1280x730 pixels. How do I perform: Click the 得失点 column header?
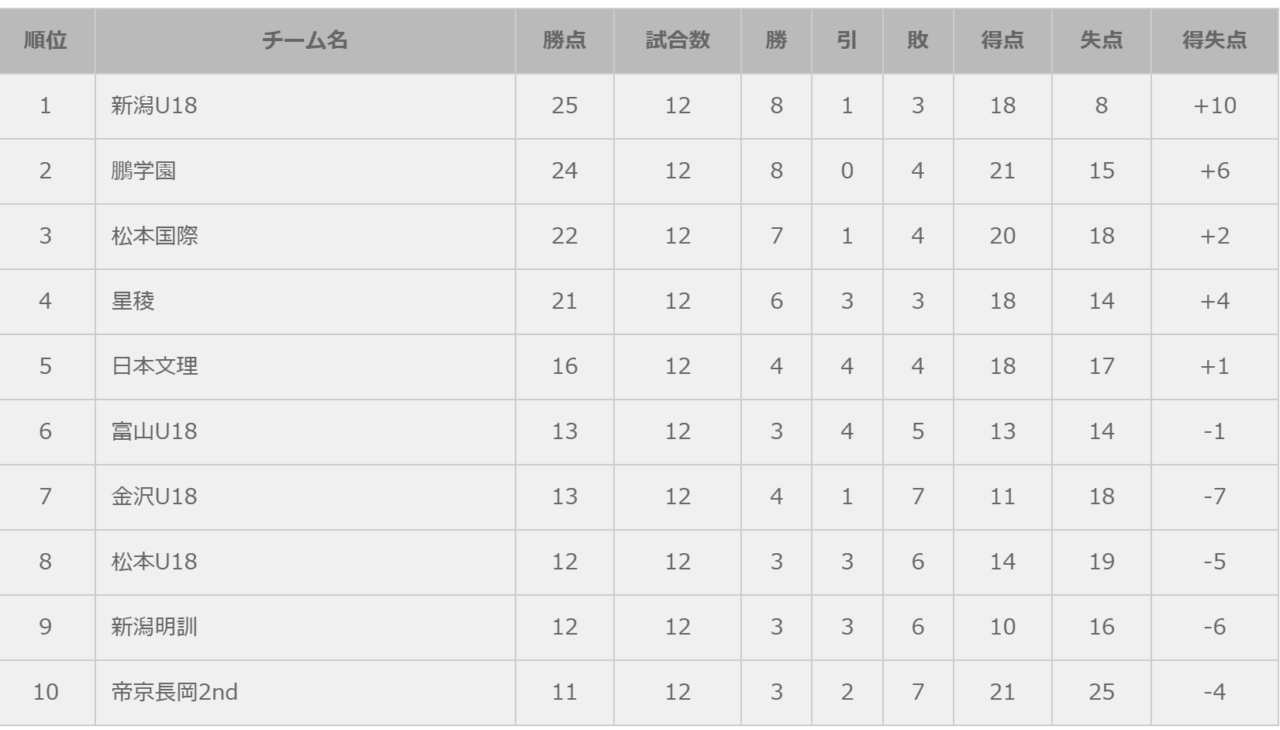click(1215, 41)
